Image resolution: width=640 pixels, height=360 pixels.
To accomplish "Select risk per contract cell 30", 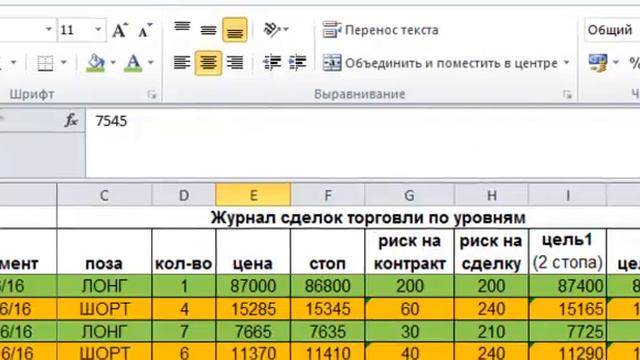I will (409, 331).
